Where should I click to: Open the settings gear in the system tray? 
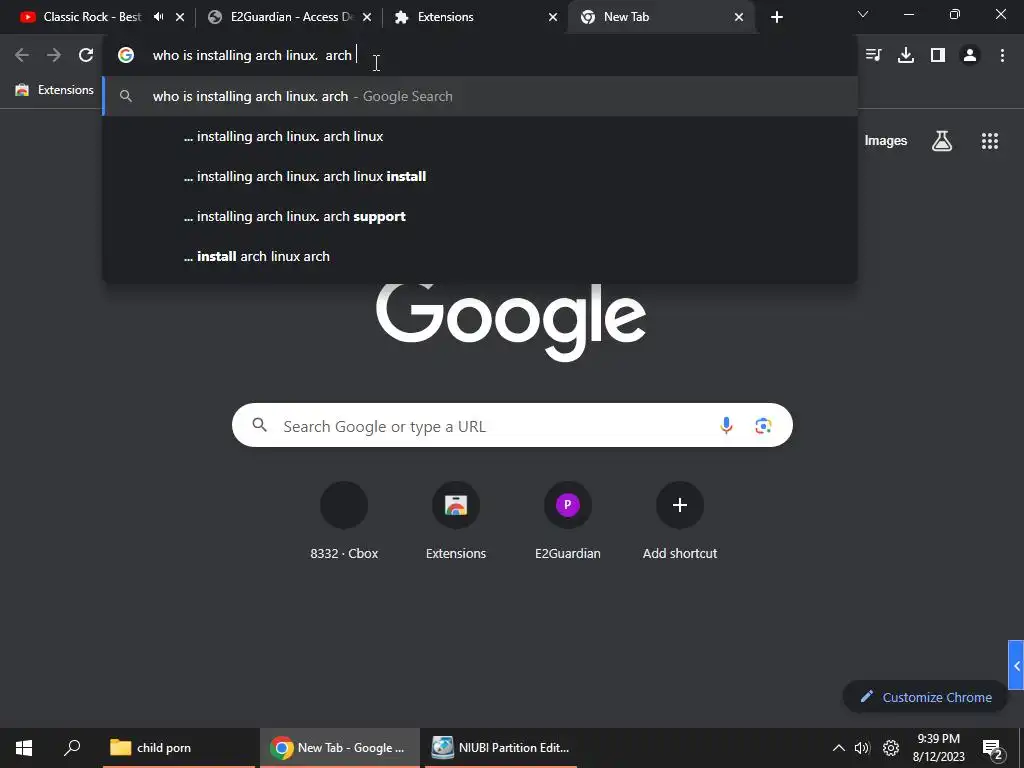coord(891,748)
